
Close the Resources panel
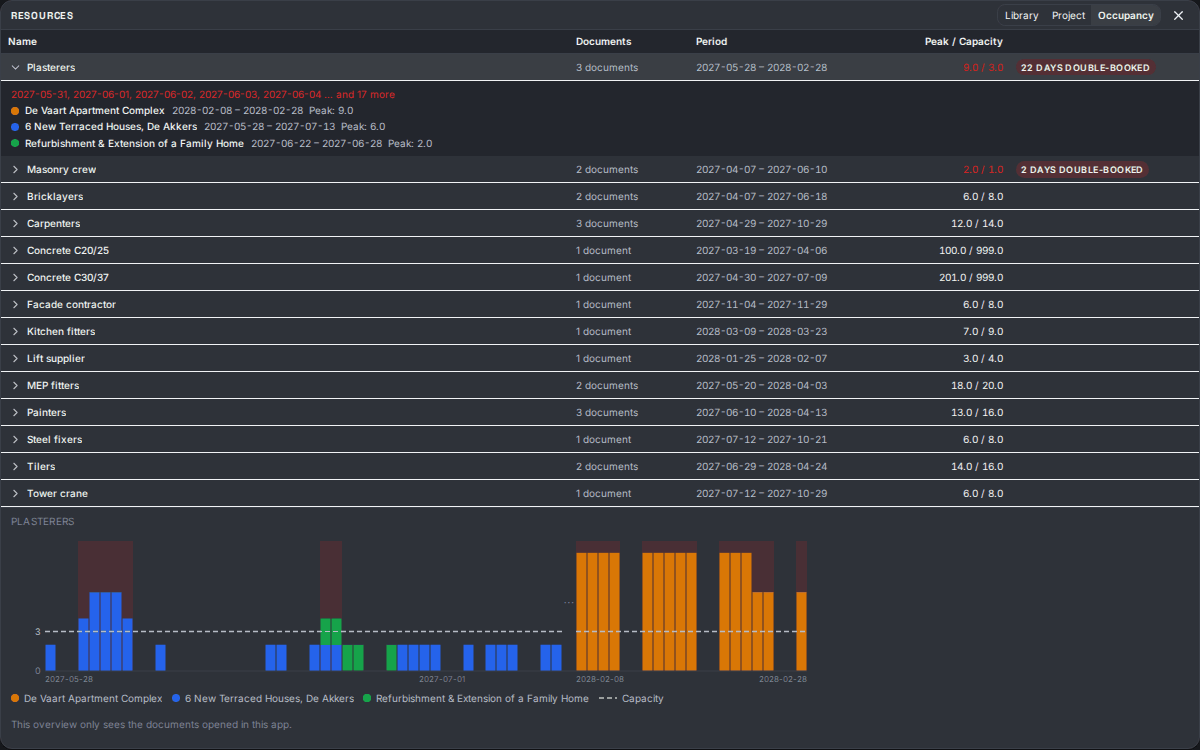click(1178, 15)
